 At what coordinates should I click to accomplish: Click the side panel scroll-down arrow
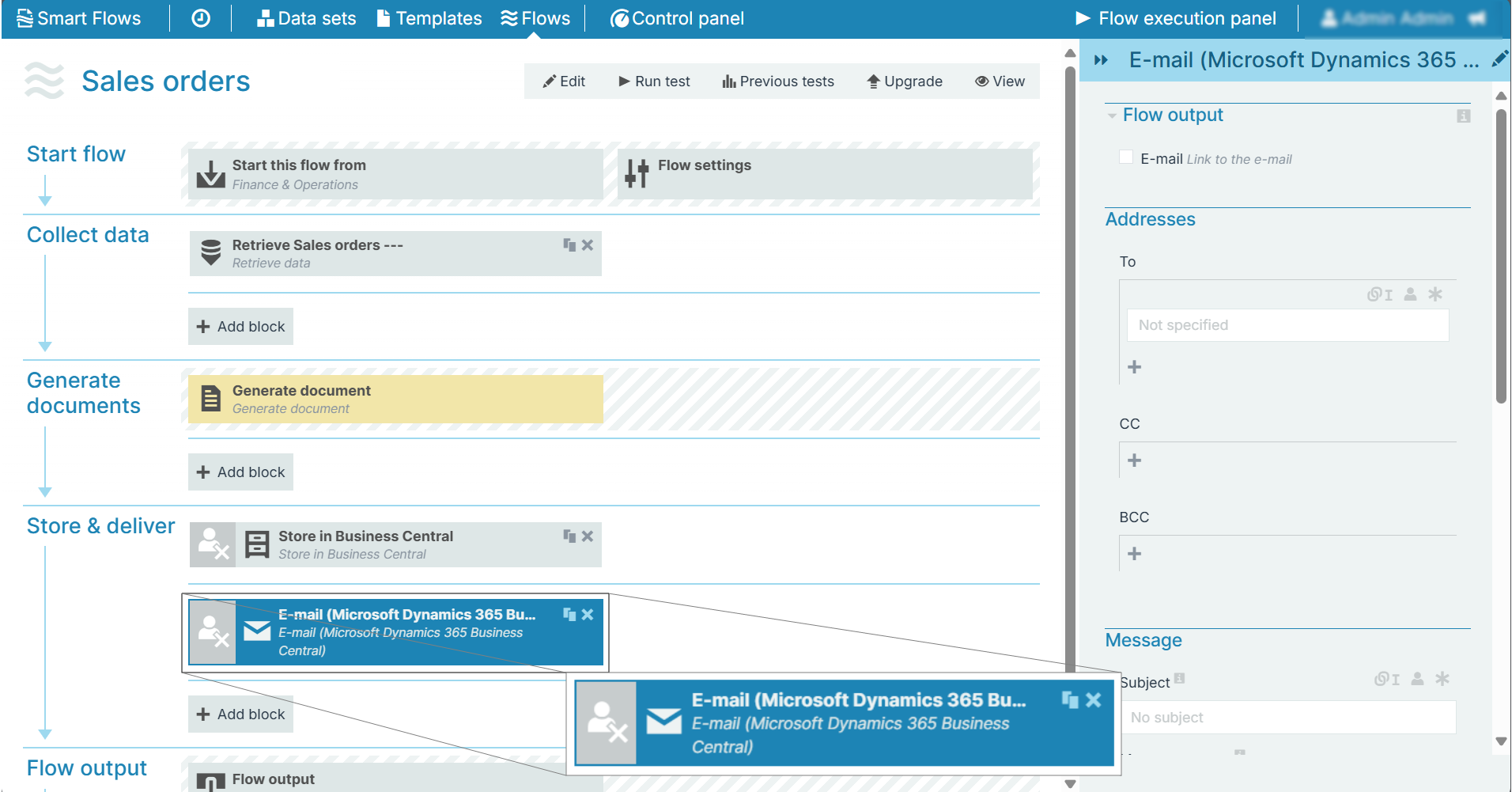point(1502,741)
